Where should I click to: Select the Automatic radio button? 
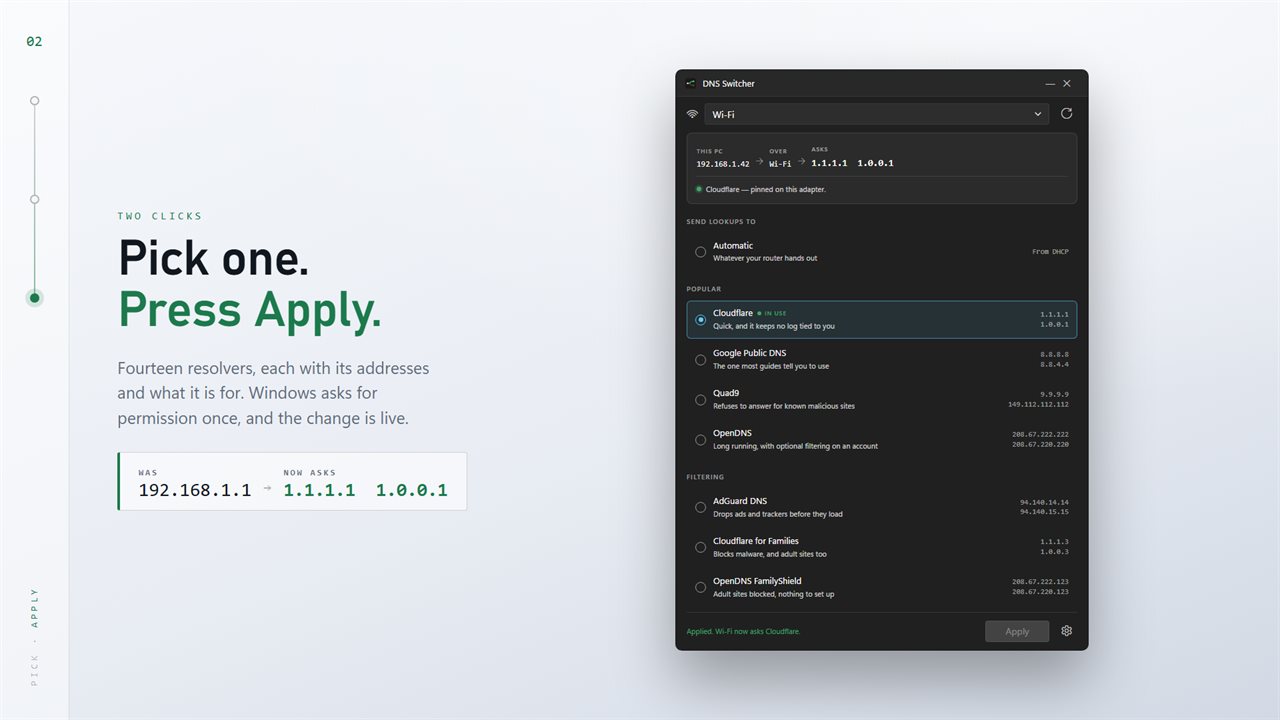point(700,252)
